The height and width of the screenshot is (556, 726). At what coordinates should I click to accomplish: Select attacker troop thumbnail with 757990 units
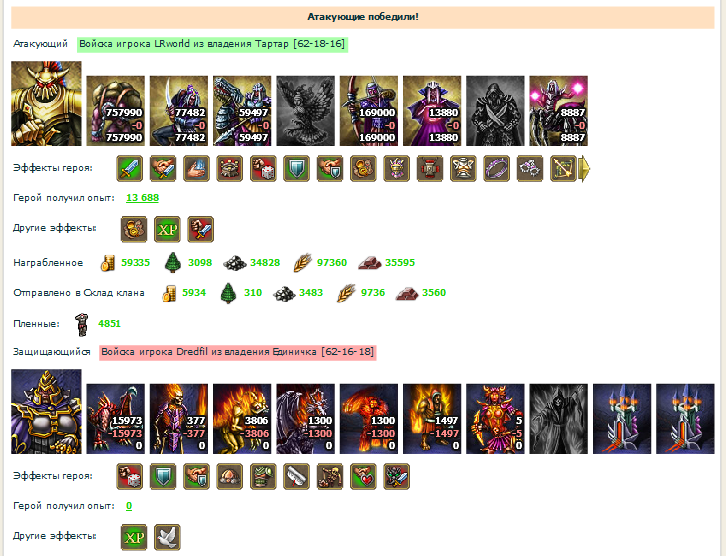coord(116,111)
